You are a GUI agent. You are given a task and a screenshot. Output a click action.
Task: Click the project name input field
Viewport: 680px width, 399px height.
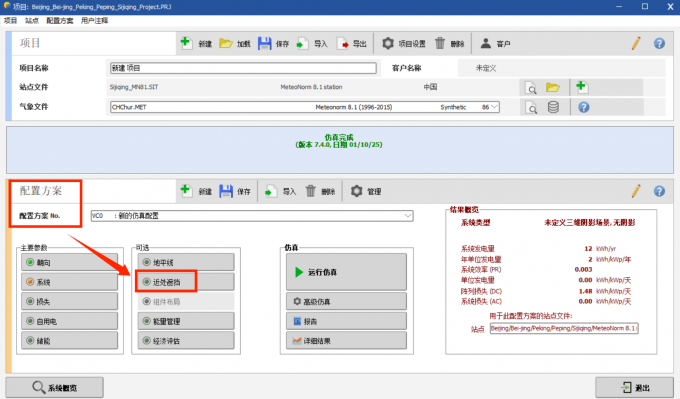[243, 68]
